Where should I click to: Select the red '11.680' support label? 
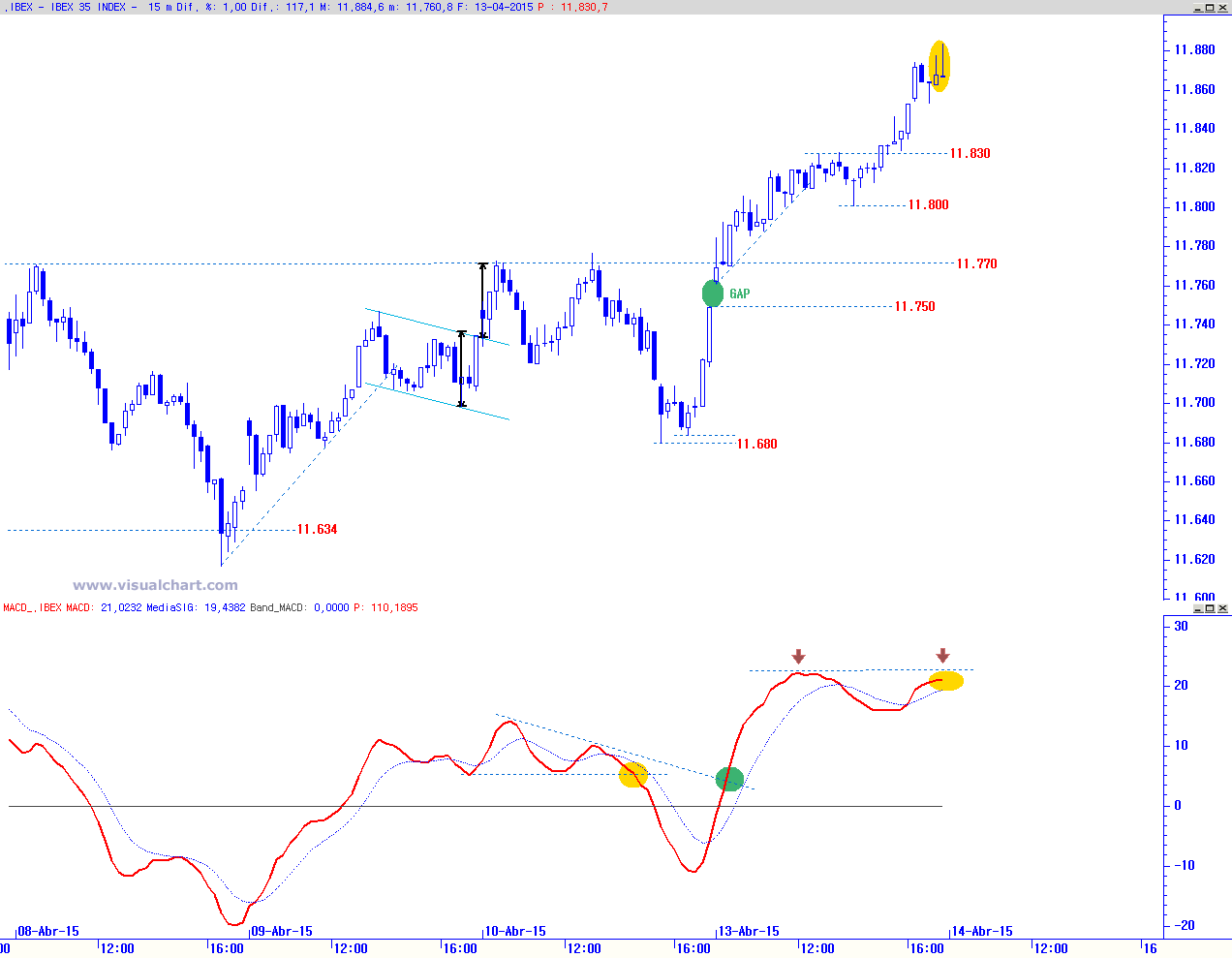click(756, 444)
